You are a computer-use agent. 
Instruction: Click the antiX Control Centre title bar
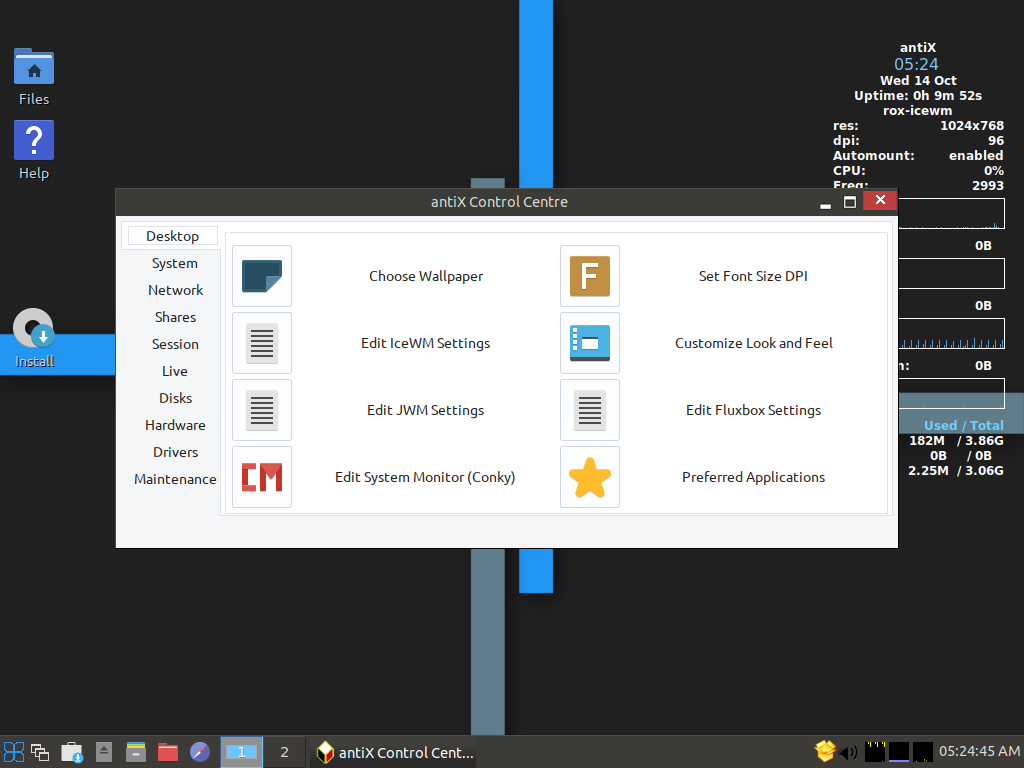pos(499,202)
